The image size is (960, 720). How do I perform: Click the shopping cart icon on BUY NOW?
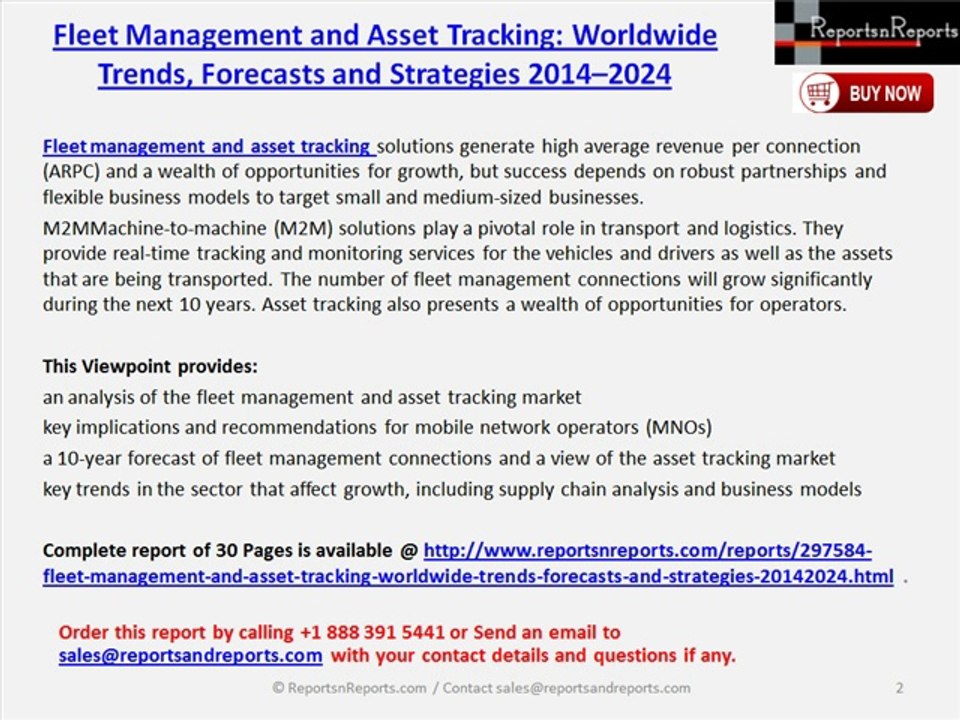click(819, 93)
